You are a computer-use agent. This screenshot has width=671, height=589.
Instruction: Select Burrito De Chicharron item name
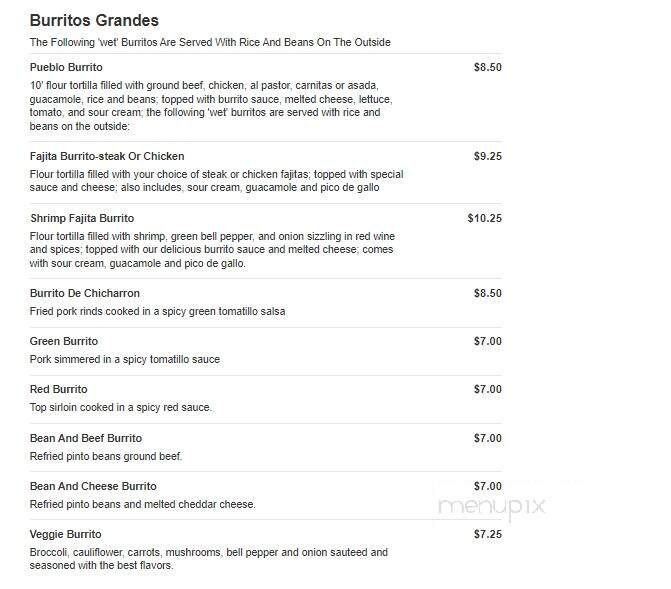click(x=85, y=293)
